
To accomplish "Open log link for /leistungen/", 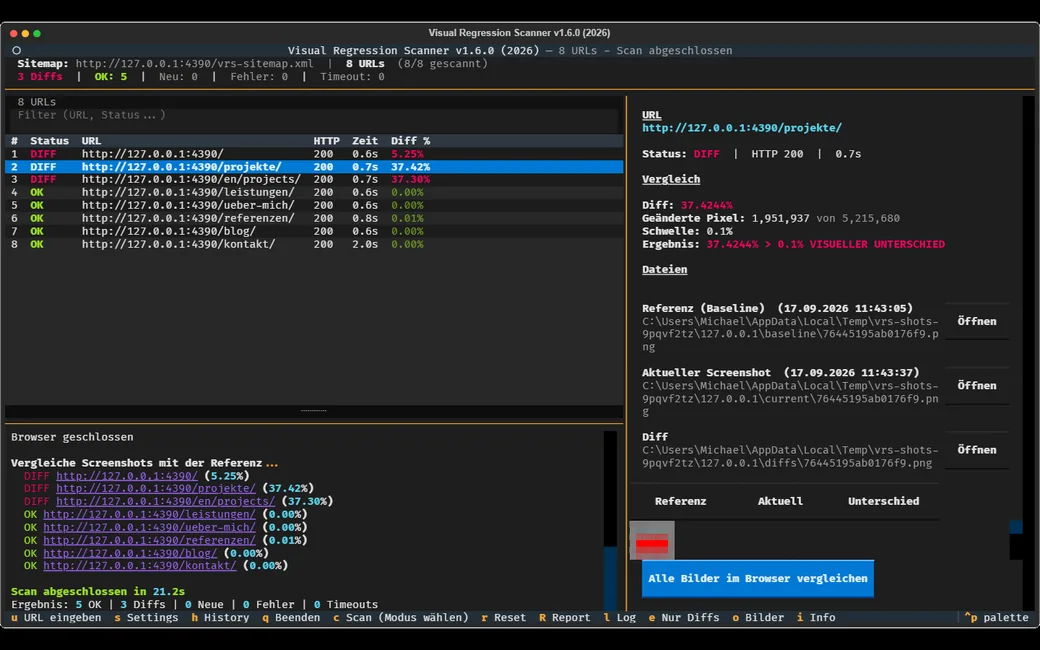I will coord(149,514).
